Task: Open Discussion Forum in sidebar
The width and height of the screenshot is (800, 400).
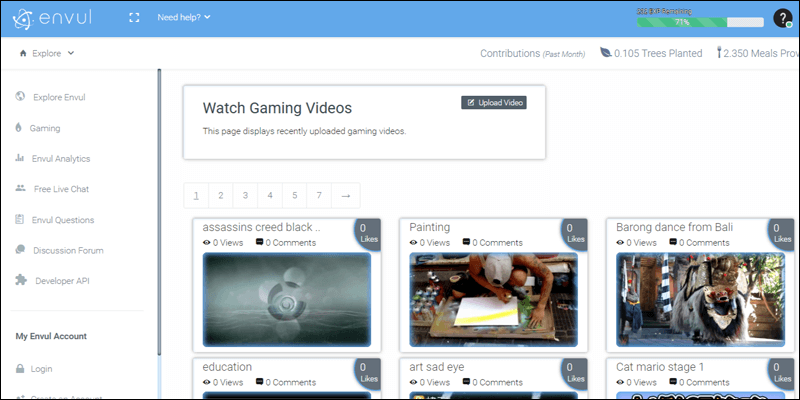Action: tap(68, 251)
